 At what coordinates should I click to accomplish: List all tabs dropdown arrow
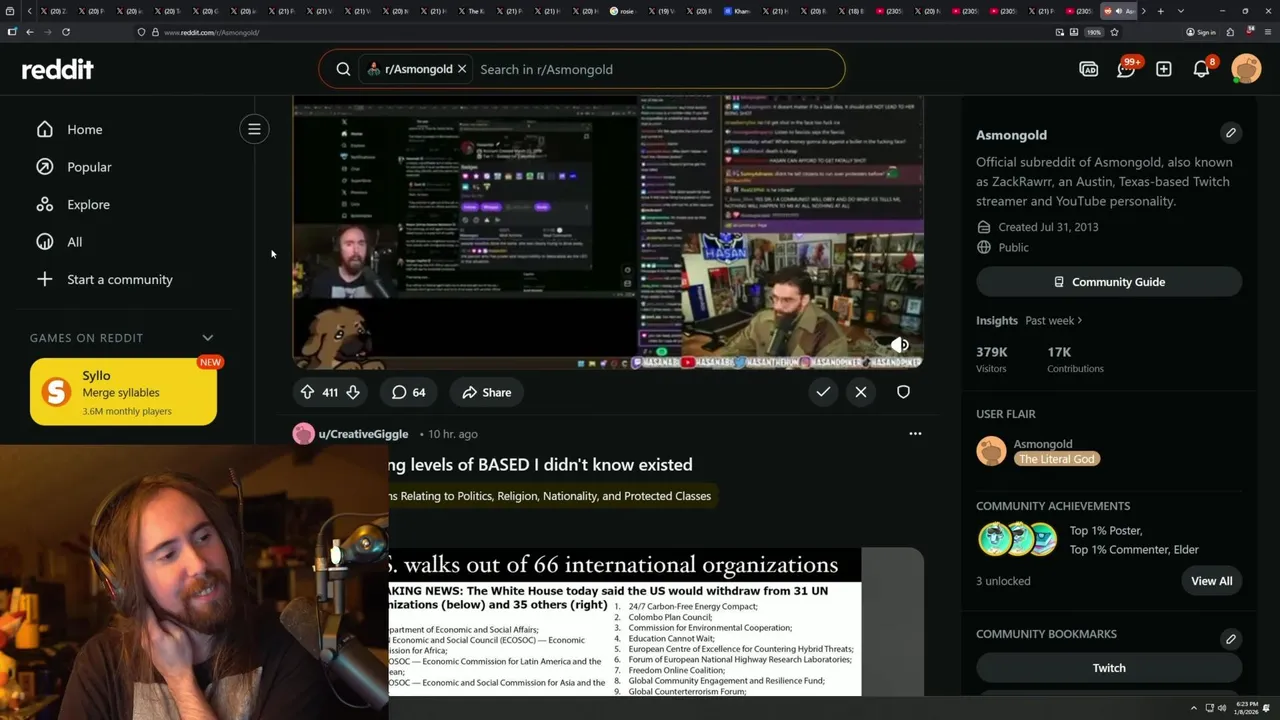click(x=1181, y=11)
